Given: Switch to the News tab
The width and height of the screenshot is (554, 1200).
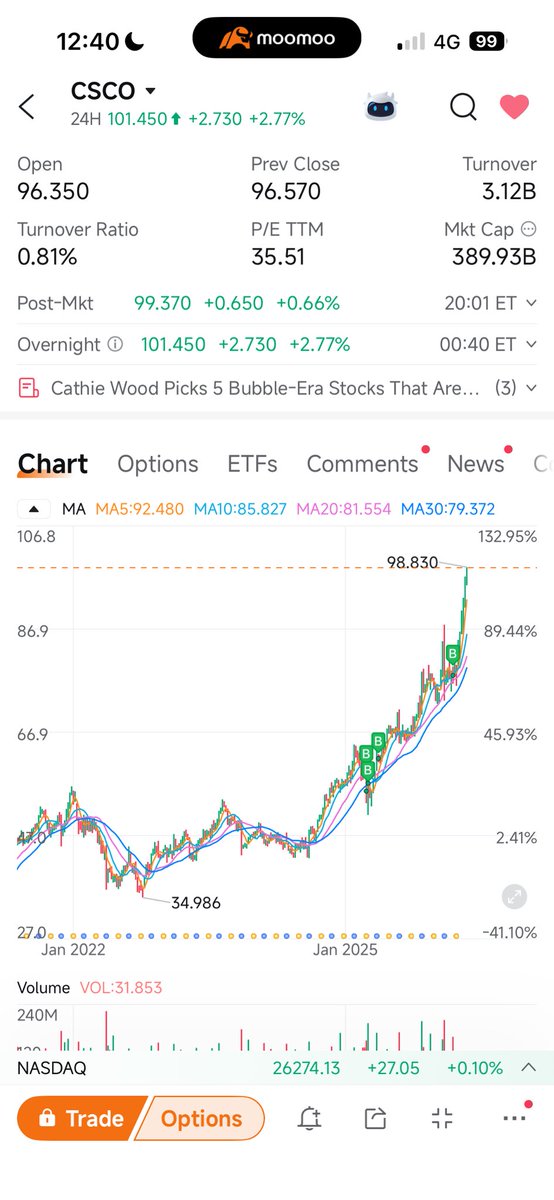Looking at the screenshot, I should pos(476,464).
